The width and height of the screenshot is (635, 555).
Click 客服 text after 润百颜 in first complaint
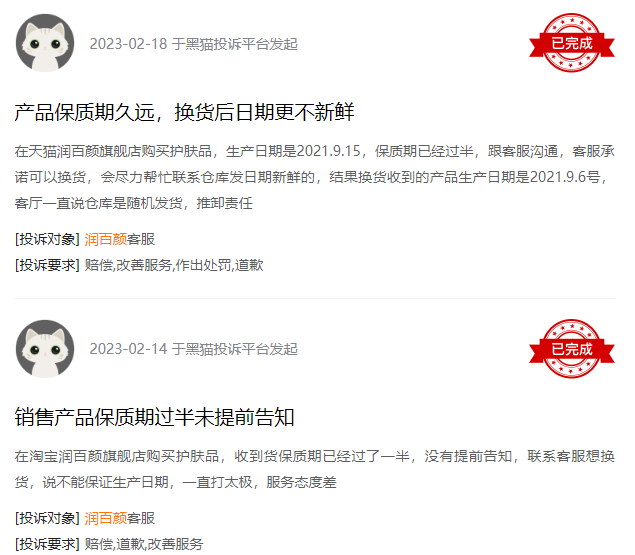tap(141, 239)
